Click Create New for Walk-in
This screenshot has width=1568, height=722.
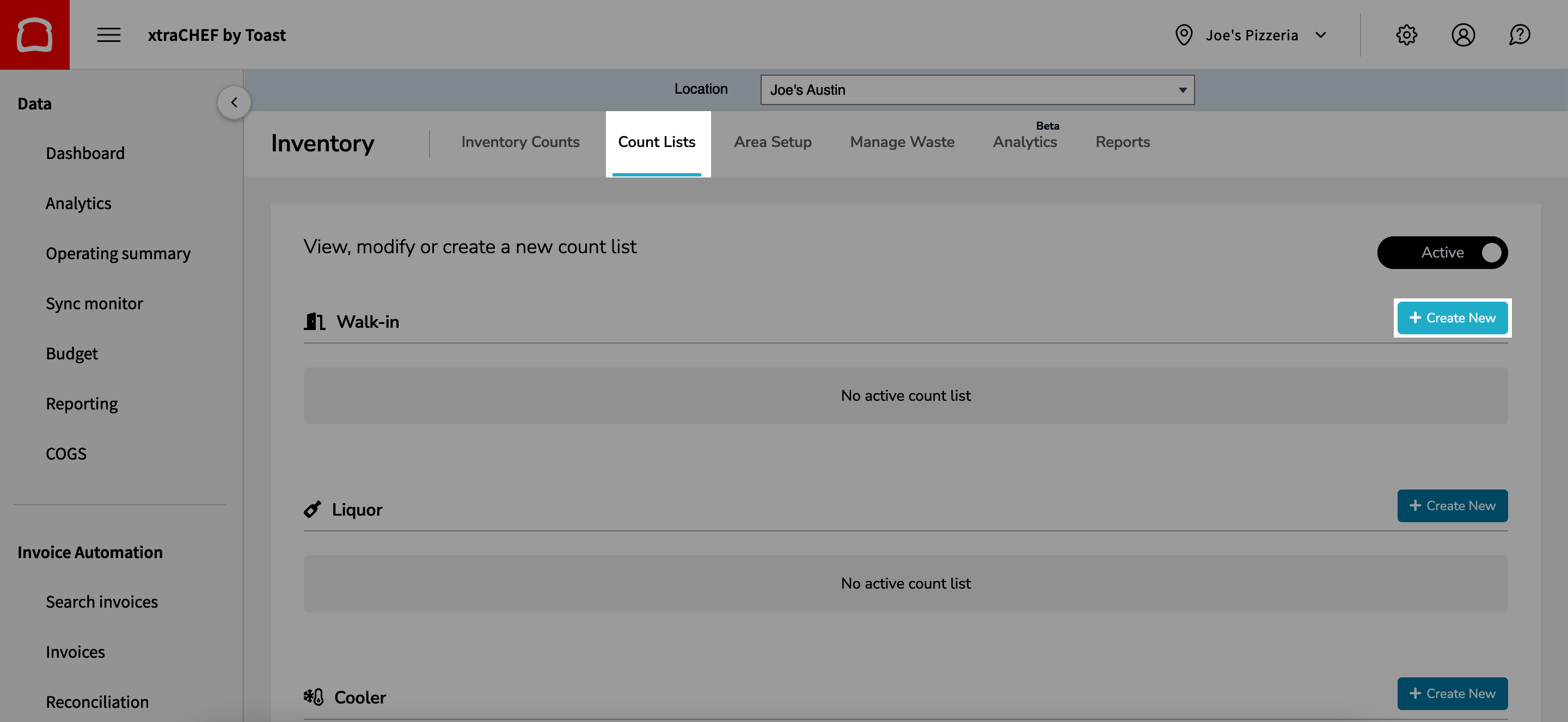coord(1453,317)
